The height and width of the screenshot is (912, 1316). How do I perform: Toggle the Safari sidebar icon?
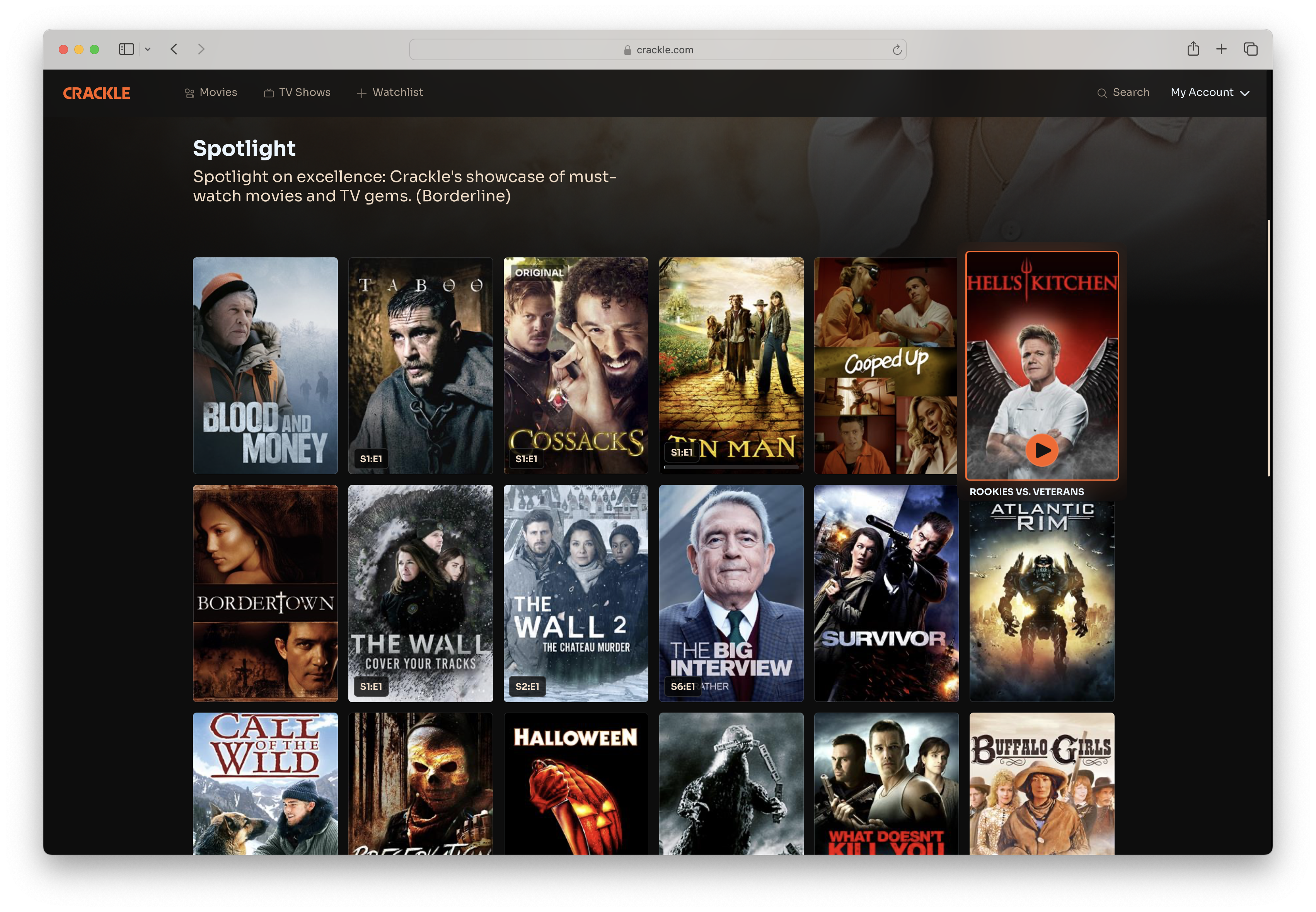[126, 49]
